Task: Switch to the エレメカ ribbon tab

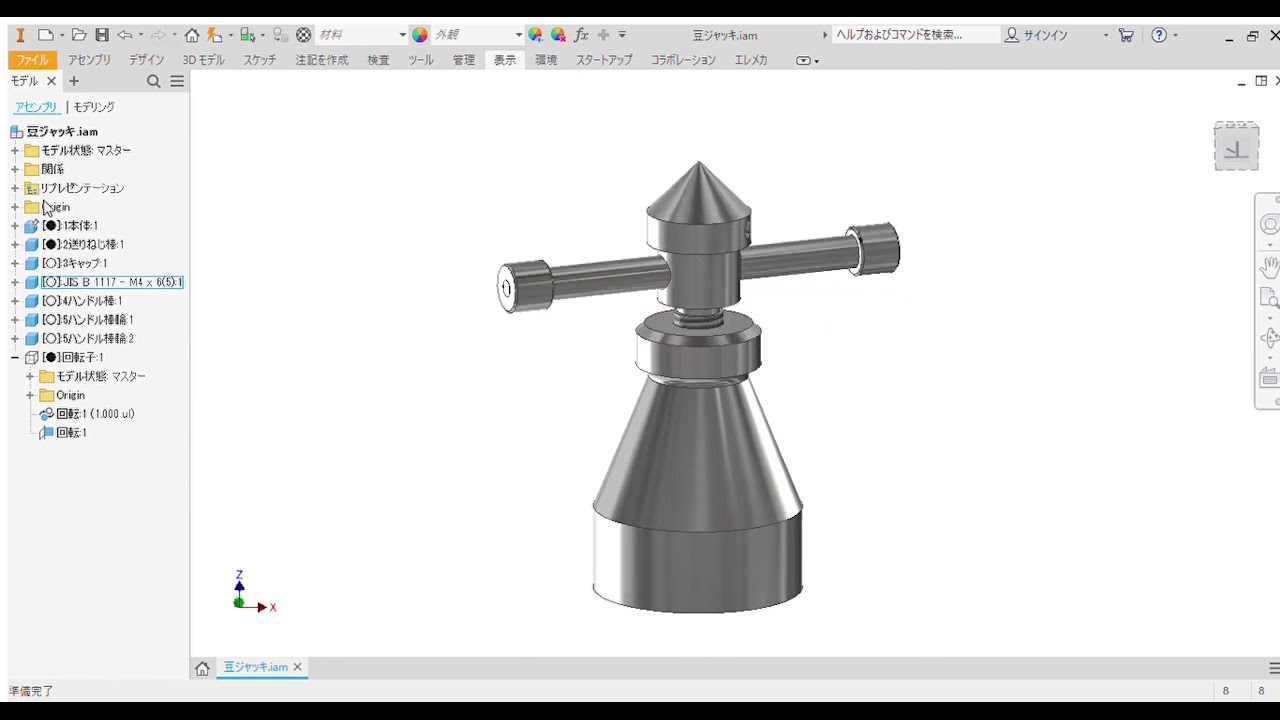Action: click(x=751, y=60)
